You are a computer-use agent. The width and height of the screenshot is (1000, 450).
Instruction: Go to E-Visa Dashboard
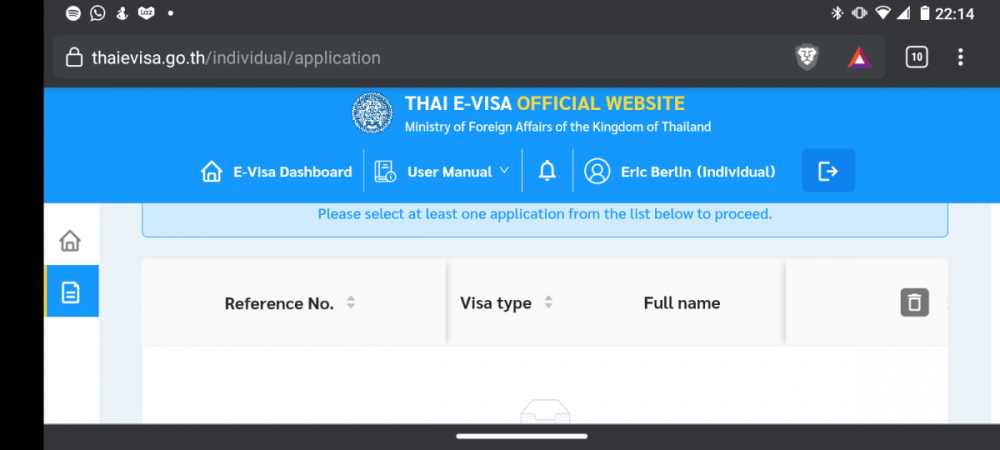[x=276, y=171]
